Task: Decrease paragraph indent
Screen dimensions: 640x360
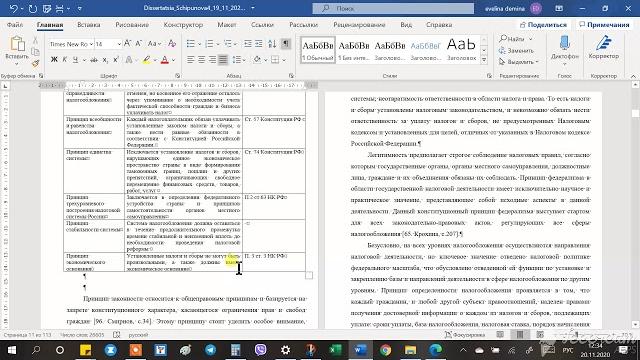Action: point(247,44)
